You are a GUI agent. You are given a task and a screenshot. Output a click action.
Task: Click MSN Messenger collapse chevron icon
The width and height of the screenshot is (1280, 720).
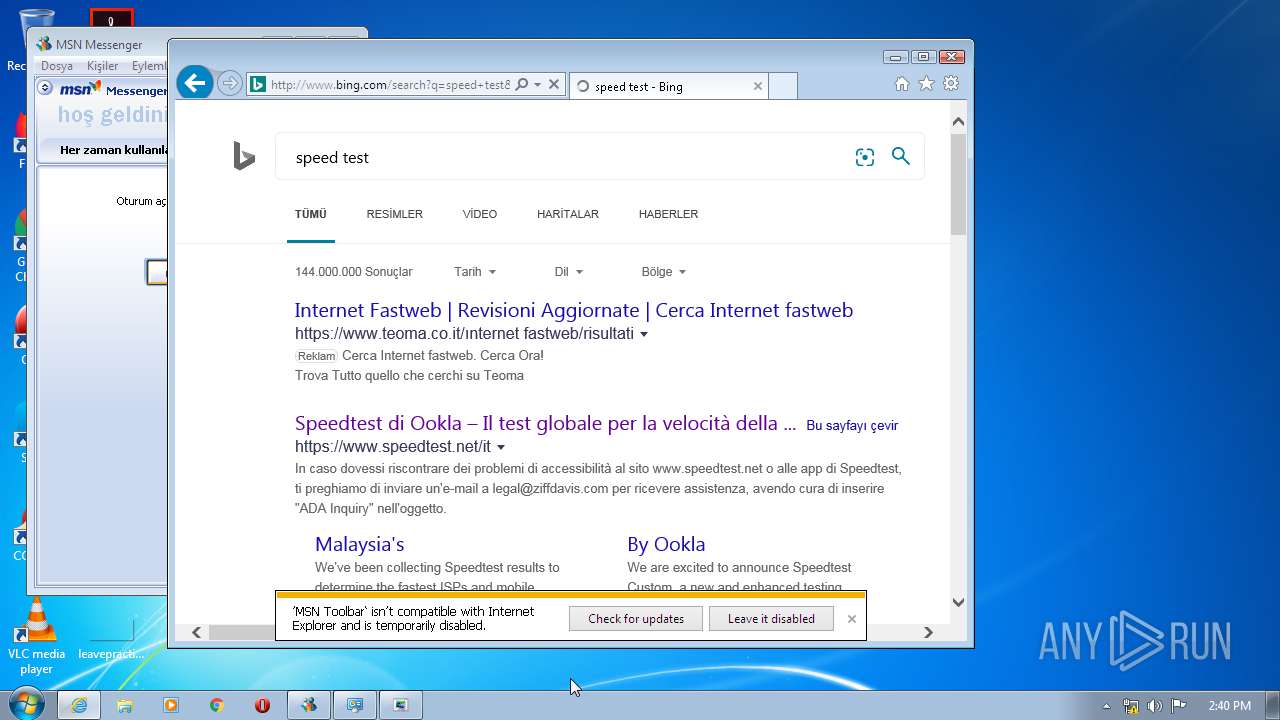tap(45, 88)
